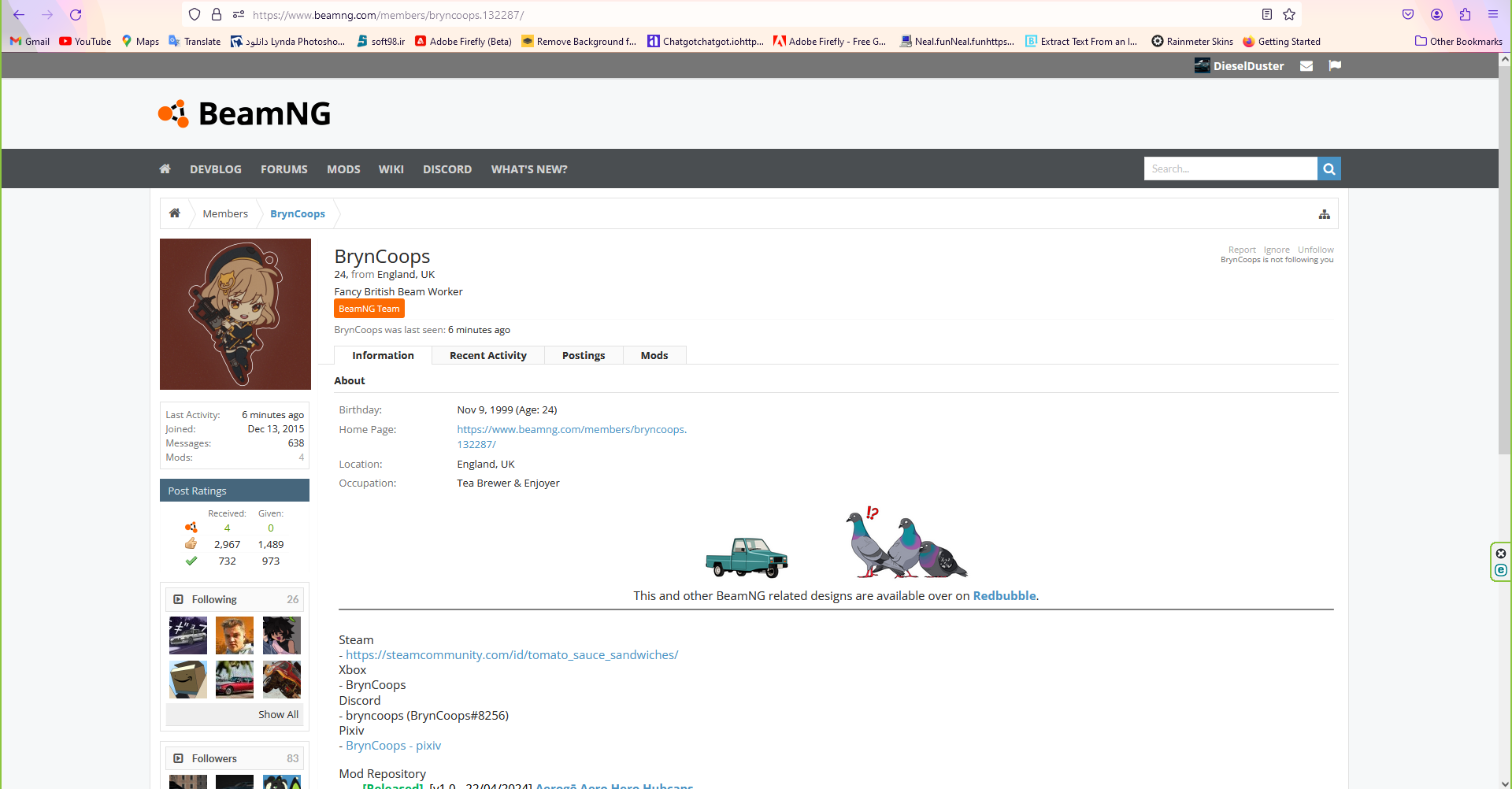Open the inbox envelope icon

(1306, 66)
